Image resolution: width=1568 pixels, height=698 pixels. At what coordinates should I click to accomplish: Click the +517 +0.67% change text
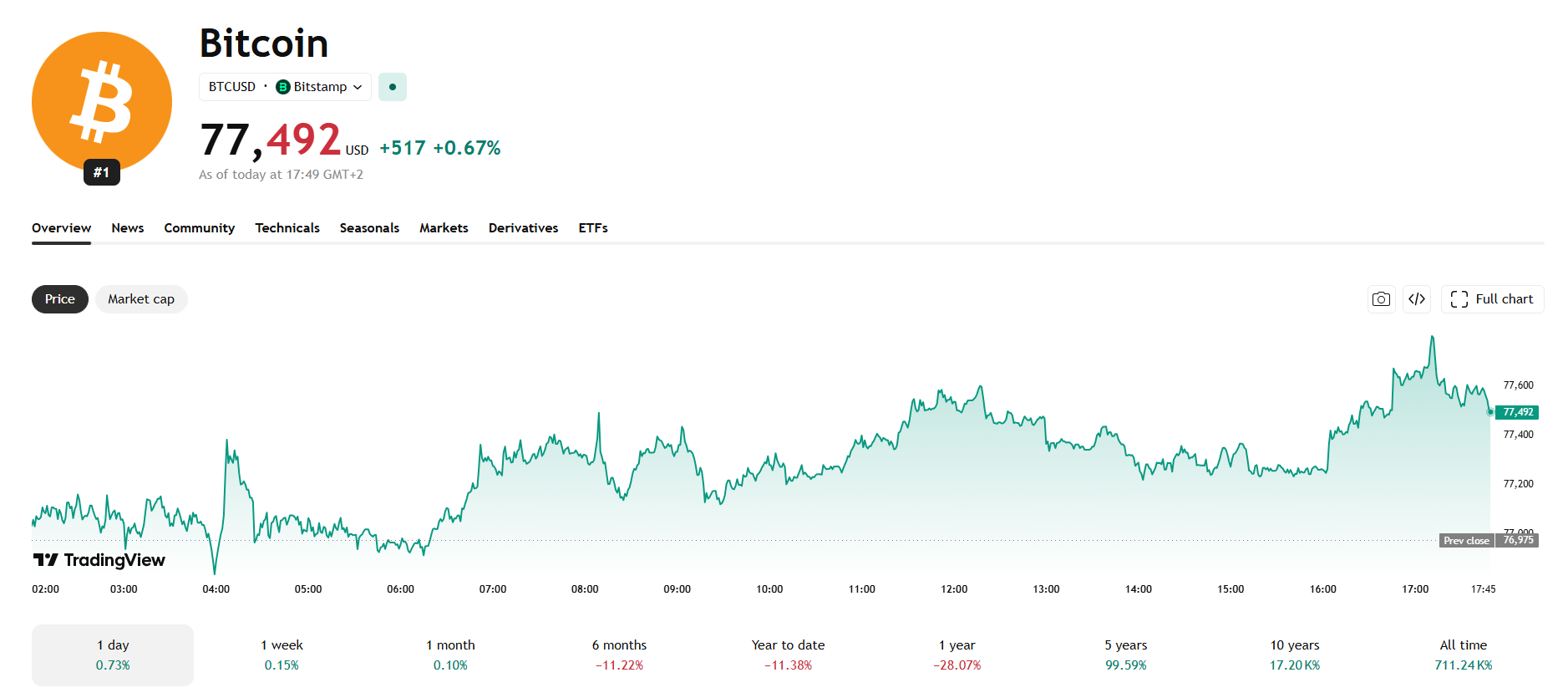pyautogui.click(x=440, y=148)
